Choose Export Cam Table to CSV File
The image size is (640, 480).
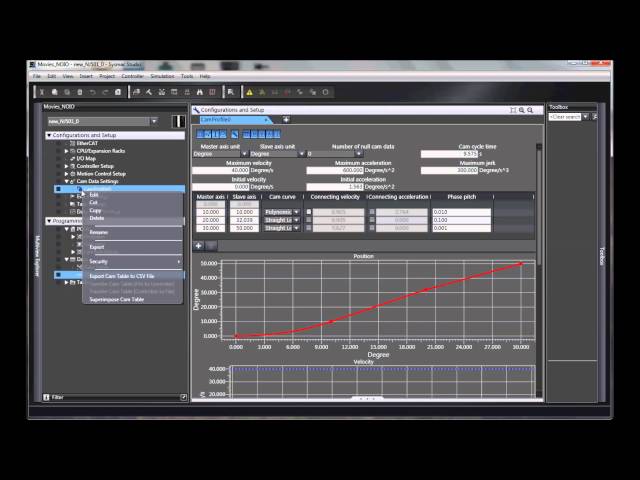click(122, 276)
